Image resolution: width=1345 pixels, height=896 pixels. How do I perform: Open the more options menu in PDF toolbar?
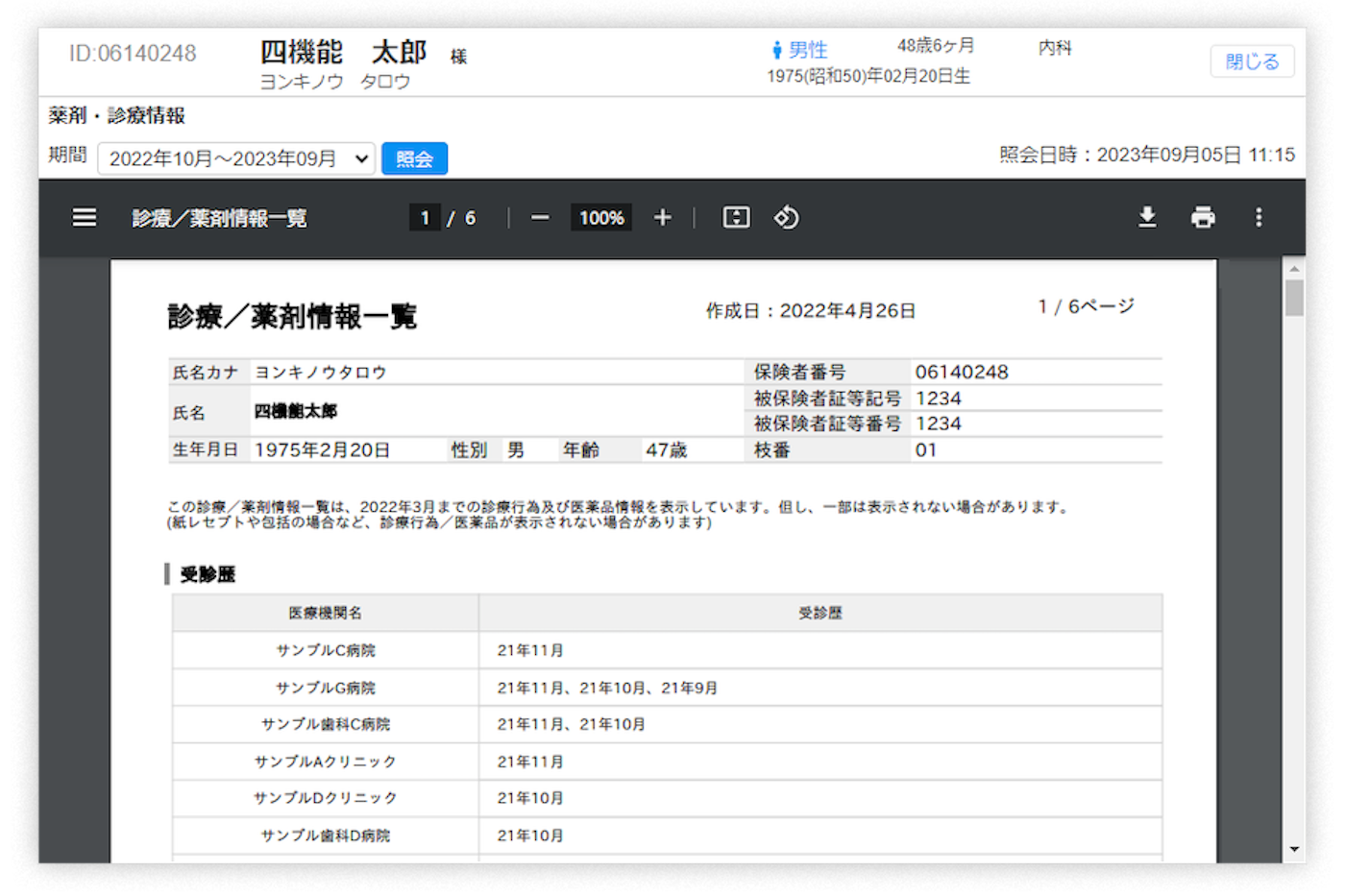click(x=1259, y=218)
